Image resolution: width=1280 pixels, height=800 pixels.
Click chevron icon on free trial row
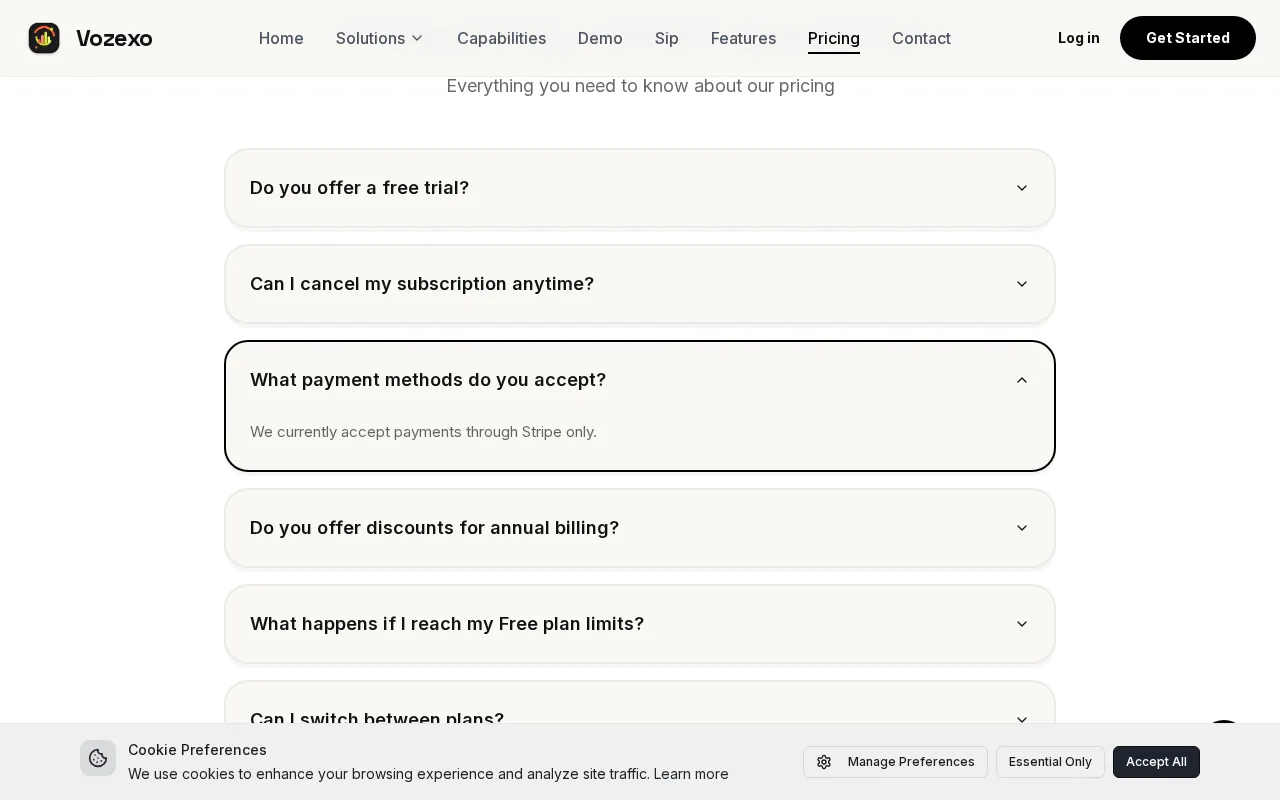(1022, 188)
